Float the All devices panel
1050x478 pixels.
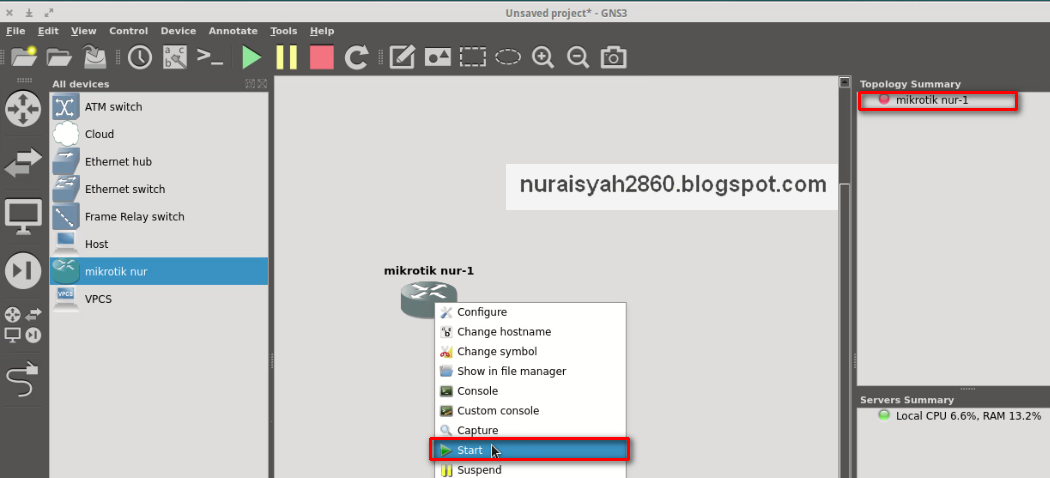tap(250, 84)
